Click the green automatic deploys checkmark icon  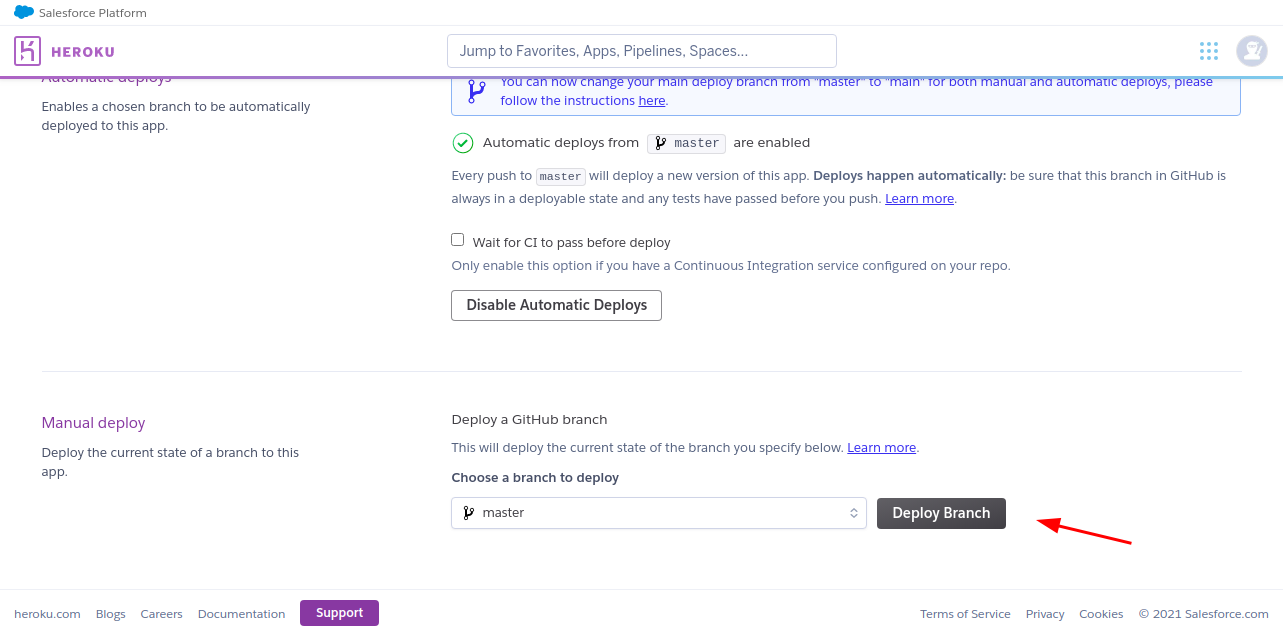click(462, 143)
